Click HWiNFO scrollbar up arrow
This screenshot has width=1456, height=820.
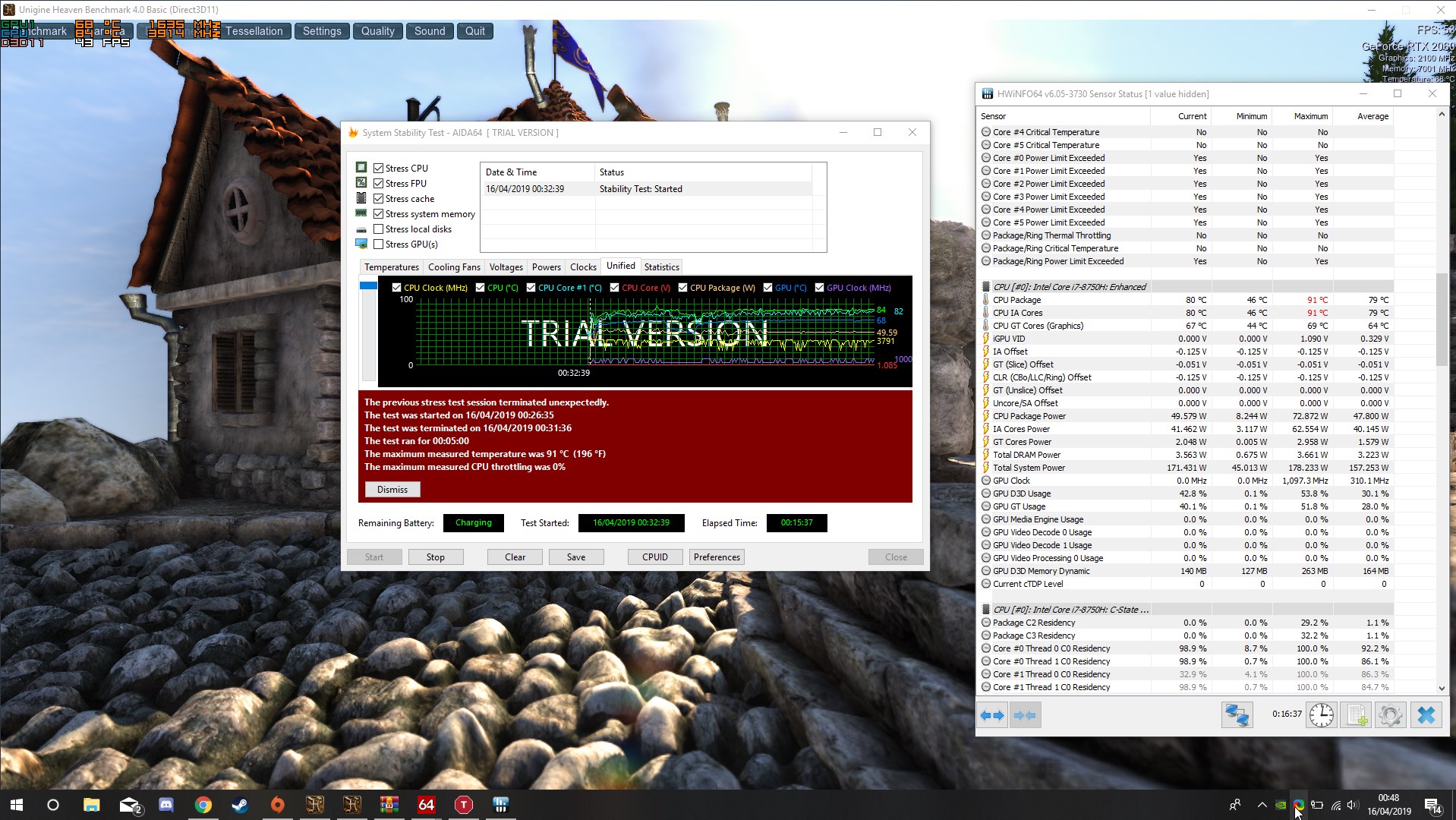point(1442,114)
